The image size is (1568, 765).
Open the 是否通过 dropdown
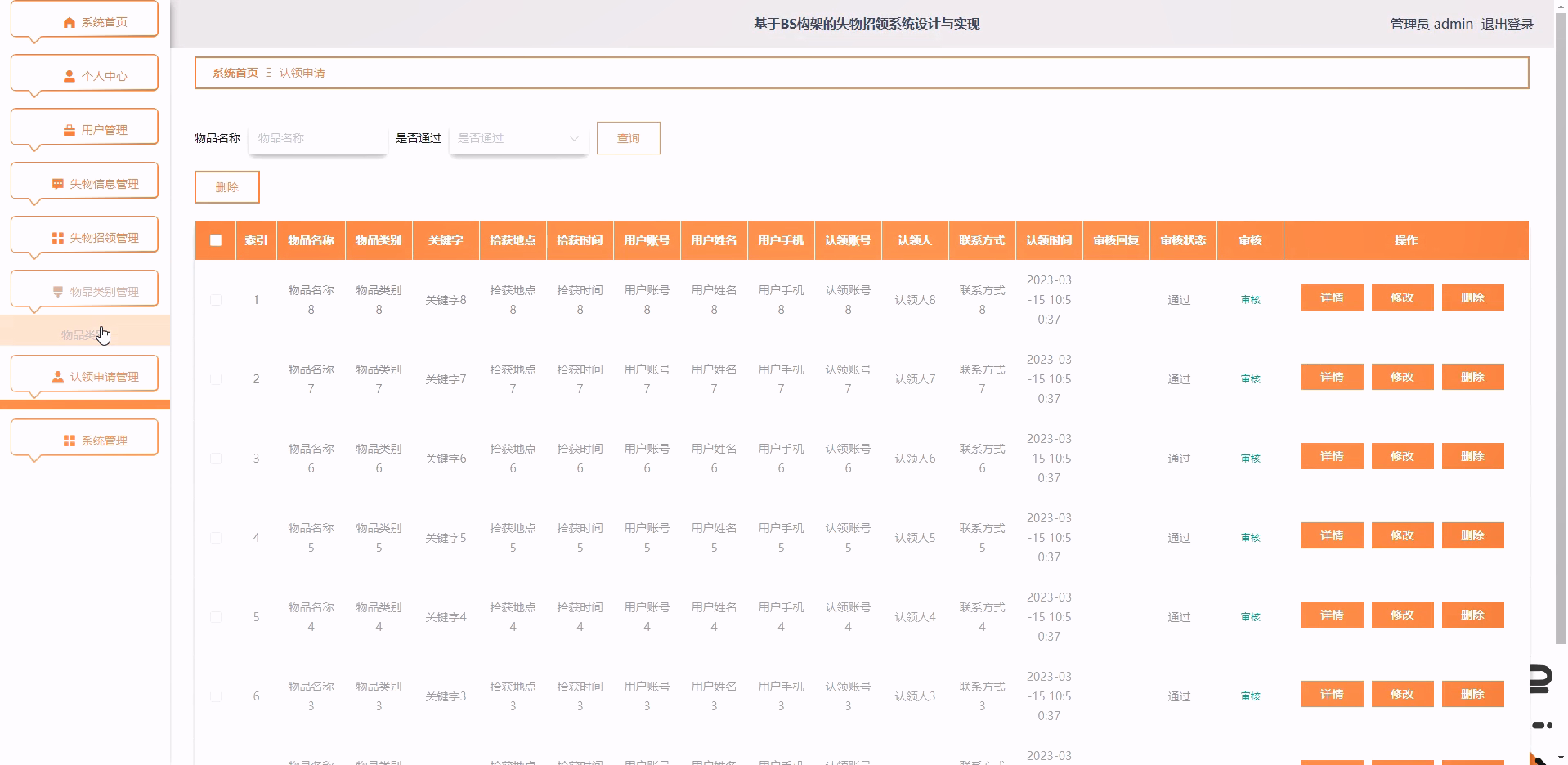click(519, 138)
